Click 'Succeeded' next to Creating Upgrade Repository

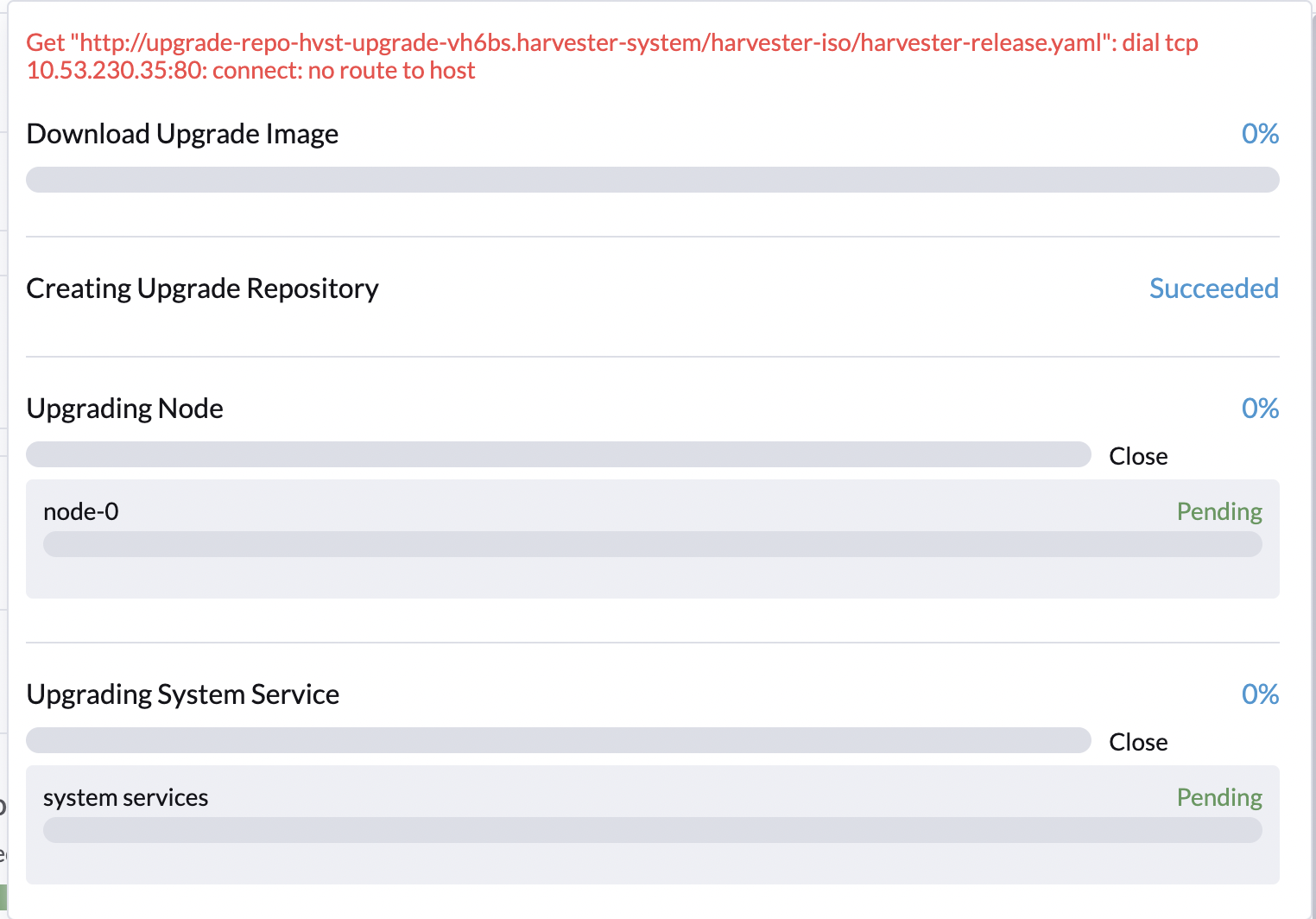(1213, 288)
